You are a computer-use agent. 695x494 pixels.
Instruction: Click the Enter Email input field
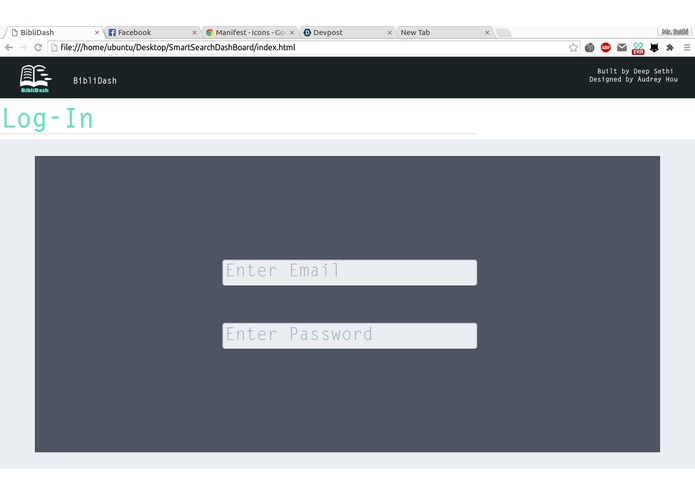pos(349,272)
